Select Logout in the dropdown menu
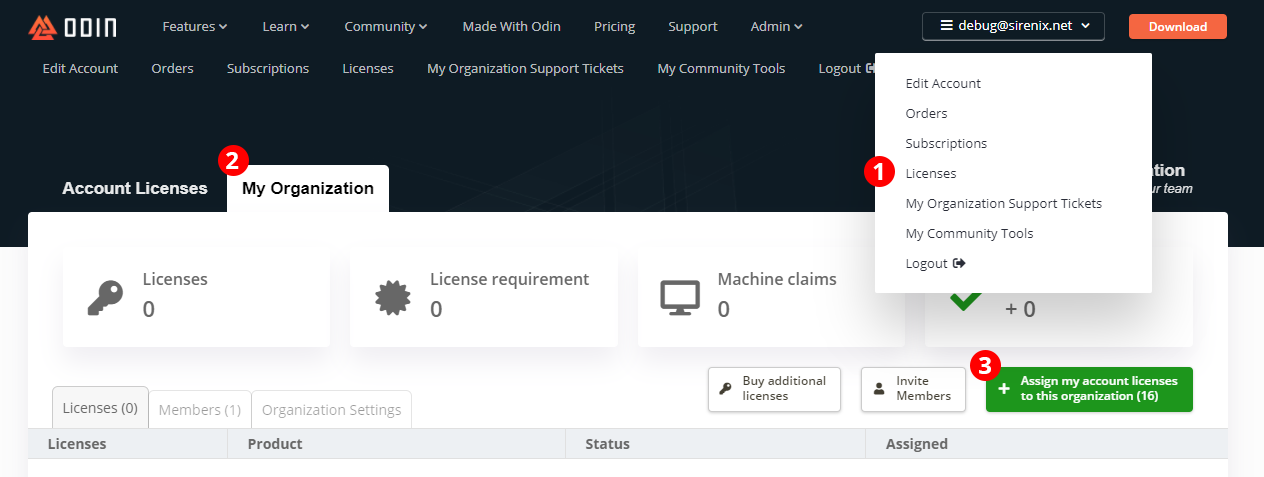The height and width of the screenshot is (477, 1264). coord(935,263)
